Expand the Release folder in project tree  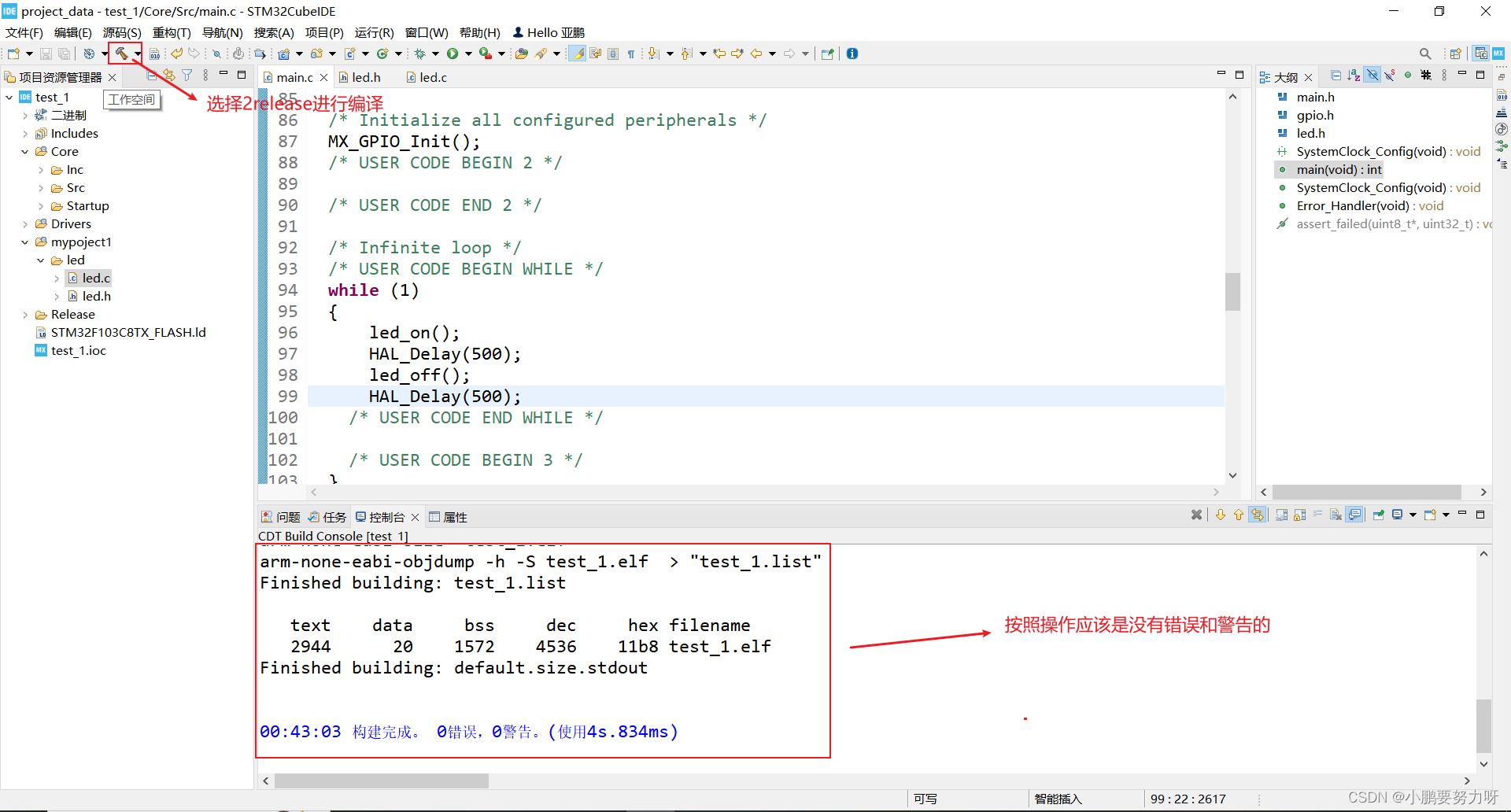pyautogui.click(x=25, y=315)
